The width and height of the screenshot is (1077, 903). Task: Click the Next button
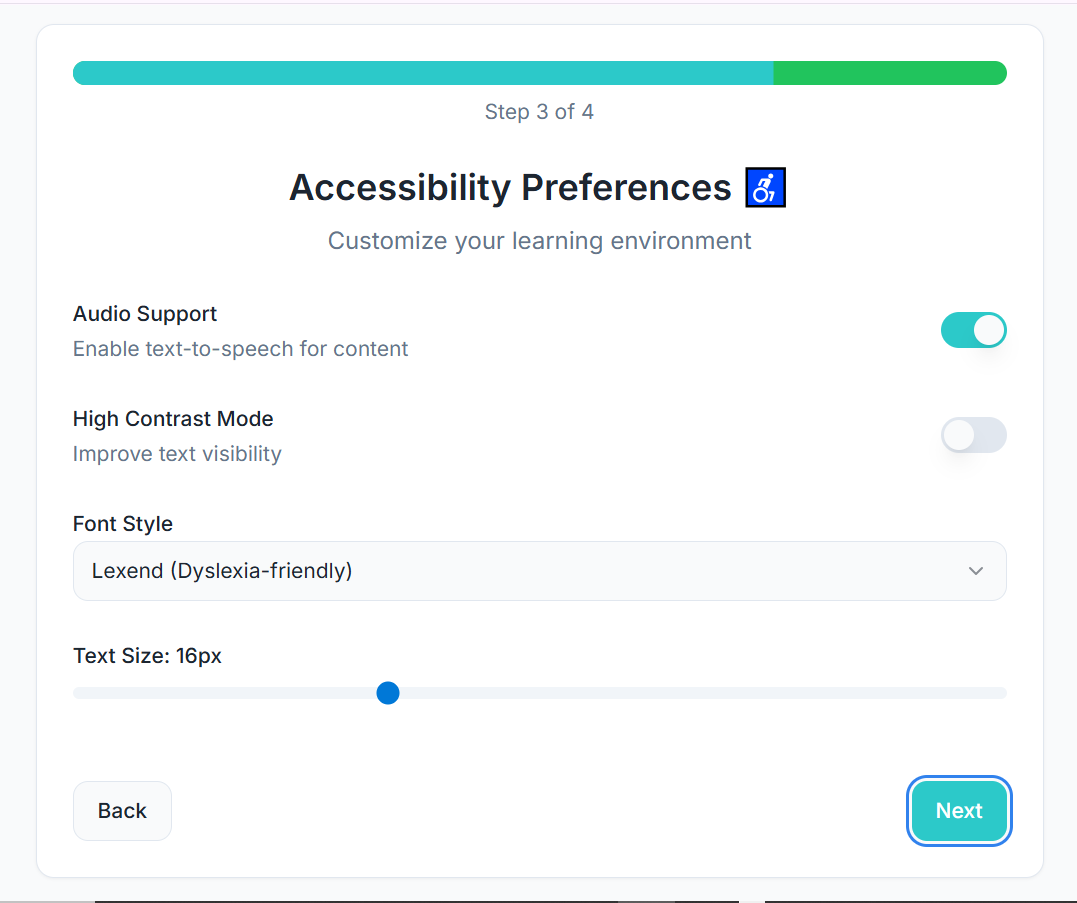coord(959,811)
